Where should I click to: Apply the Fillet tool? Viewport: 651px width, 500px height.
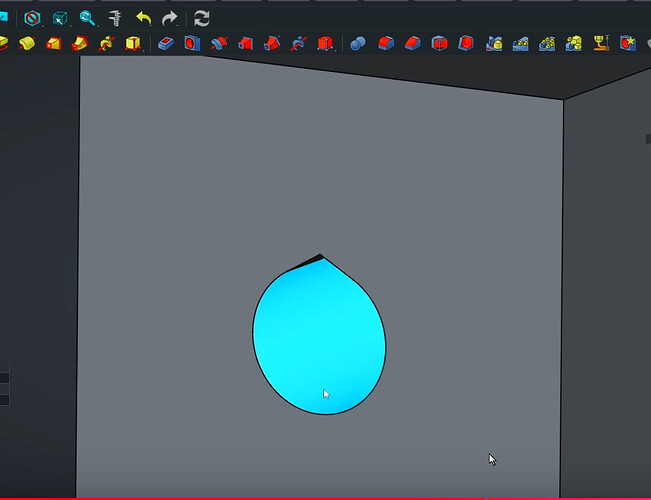click(386, 43)
